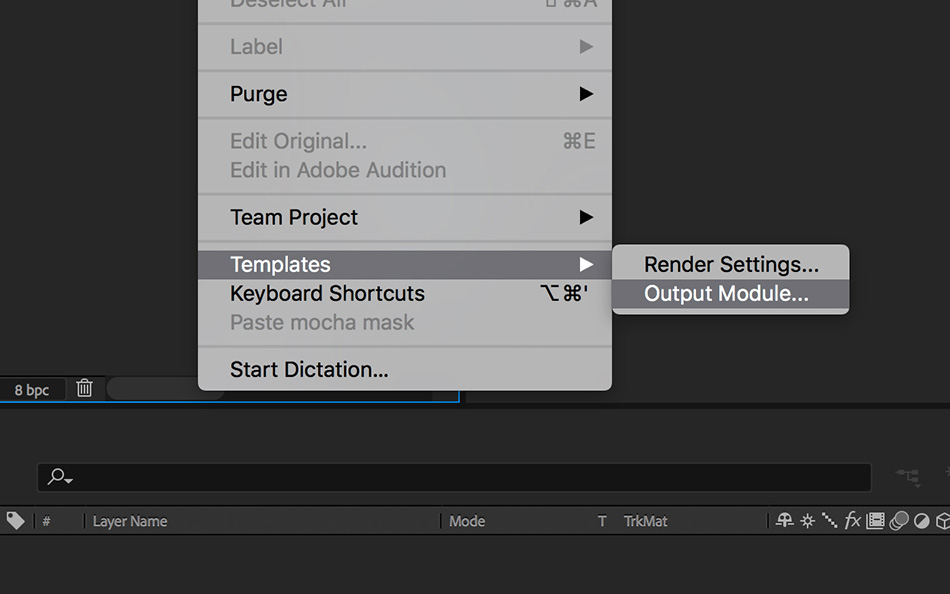The height and width of the screenshot is (594, 950).
Task: Click the frame blending film icon
Action: 876,520
